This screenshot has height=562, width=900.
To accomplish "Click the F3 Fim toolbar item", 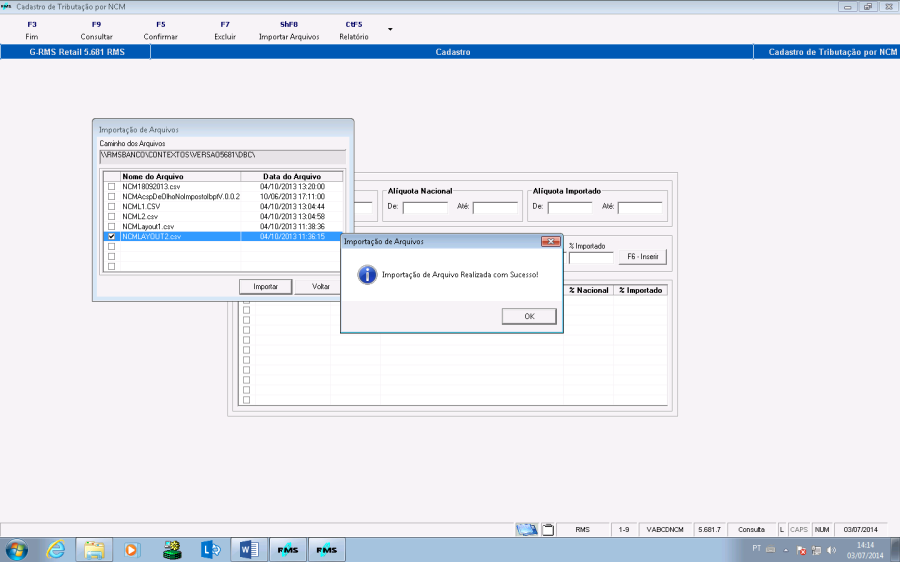I will click(32, 30).
